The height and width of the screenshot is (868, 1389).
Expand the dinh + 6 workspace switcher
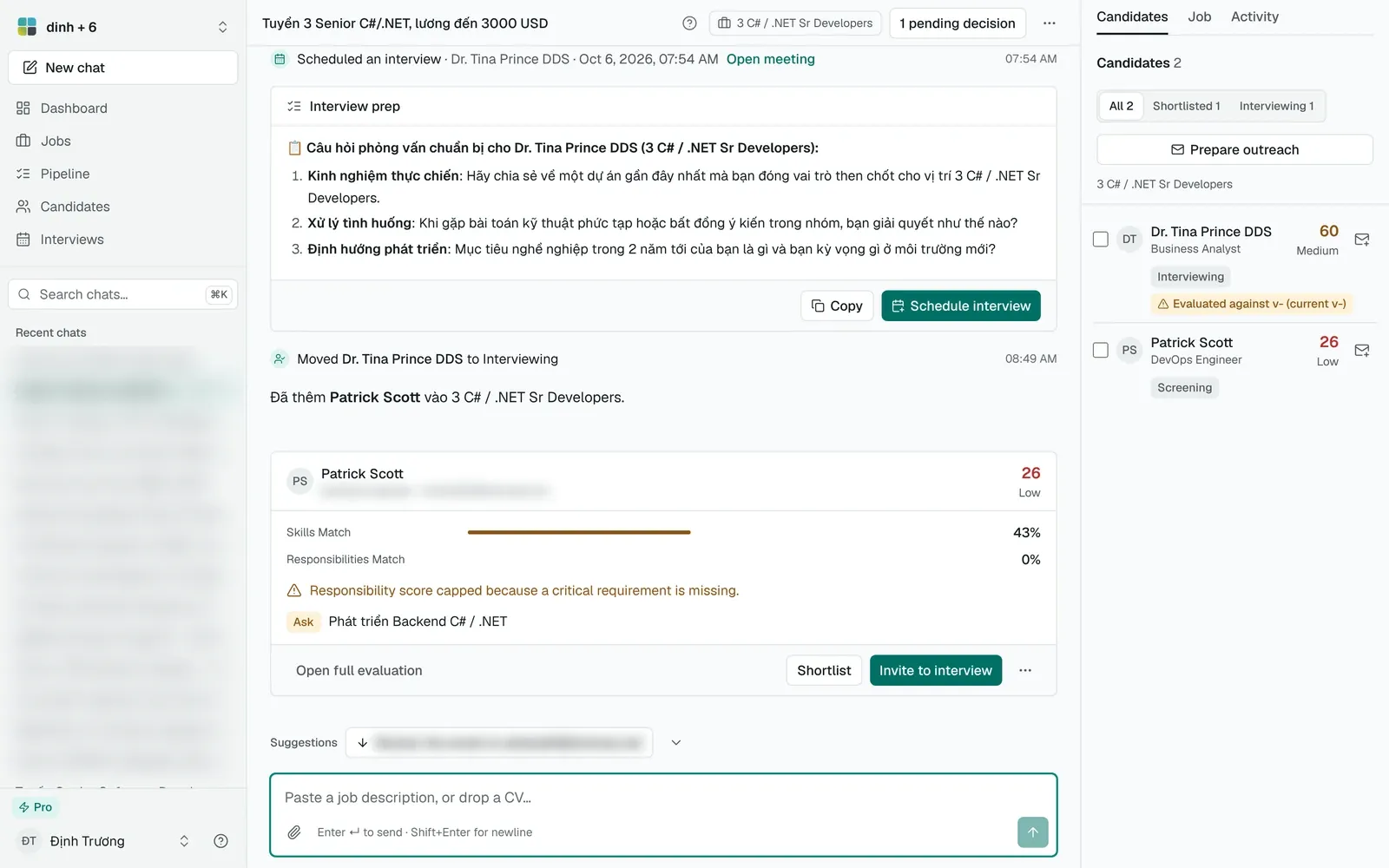coord(222,27)
